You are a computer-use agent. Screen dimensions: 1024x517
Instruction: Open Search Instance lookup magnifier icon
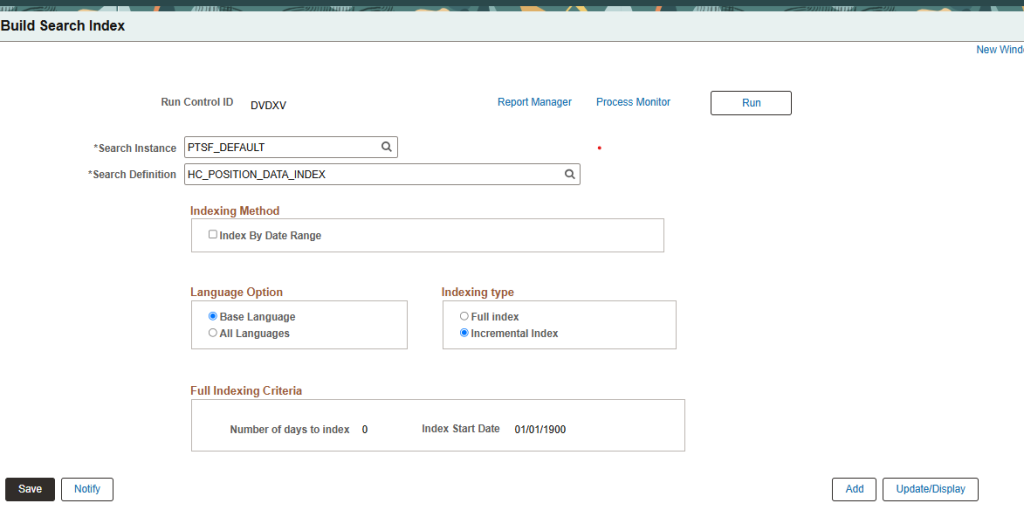pyautogui.click(x=387, y=147)
